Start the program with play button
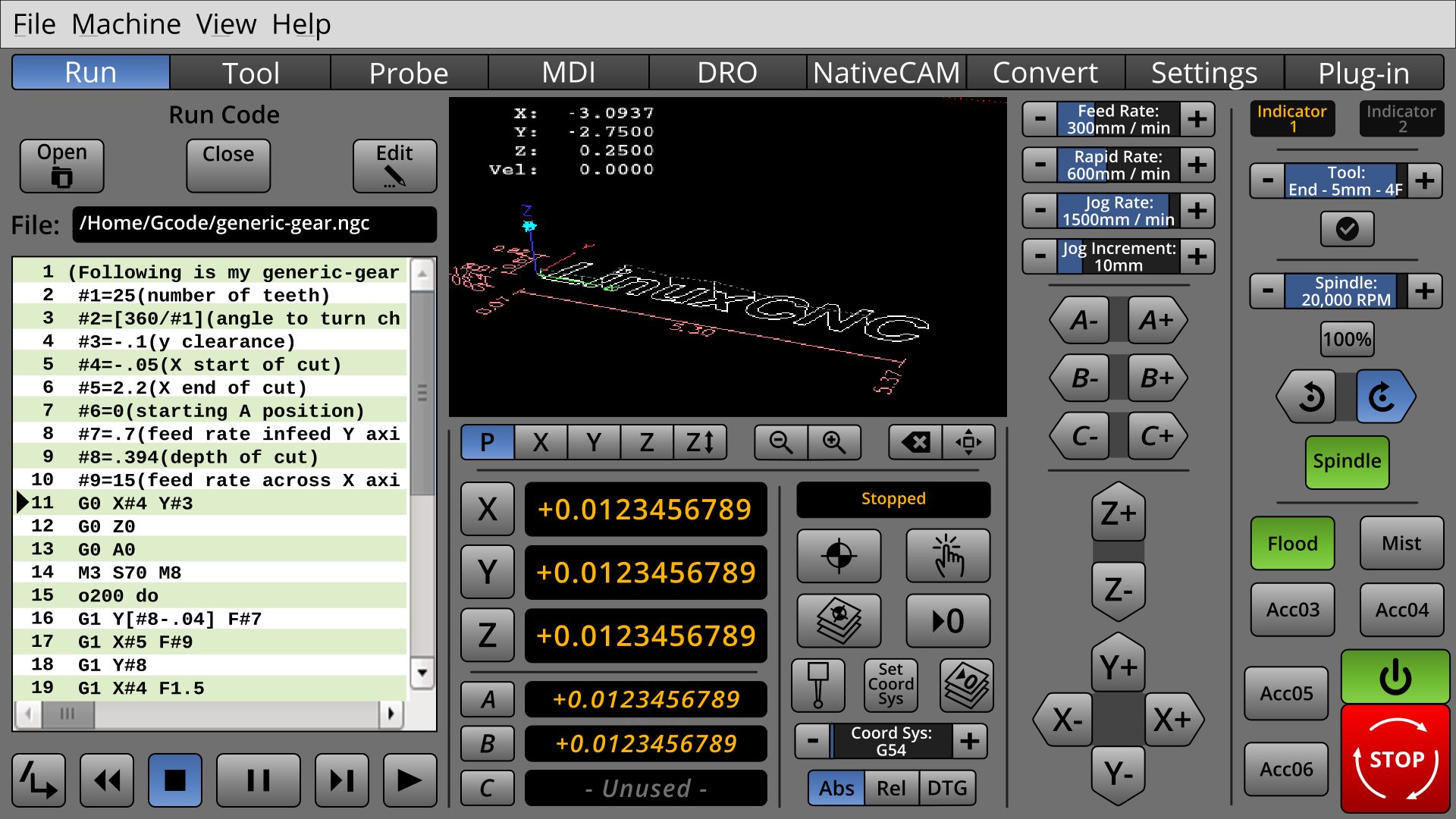Screen dimensions: 1456x819 pyautogui.click(x=410, y=780)
